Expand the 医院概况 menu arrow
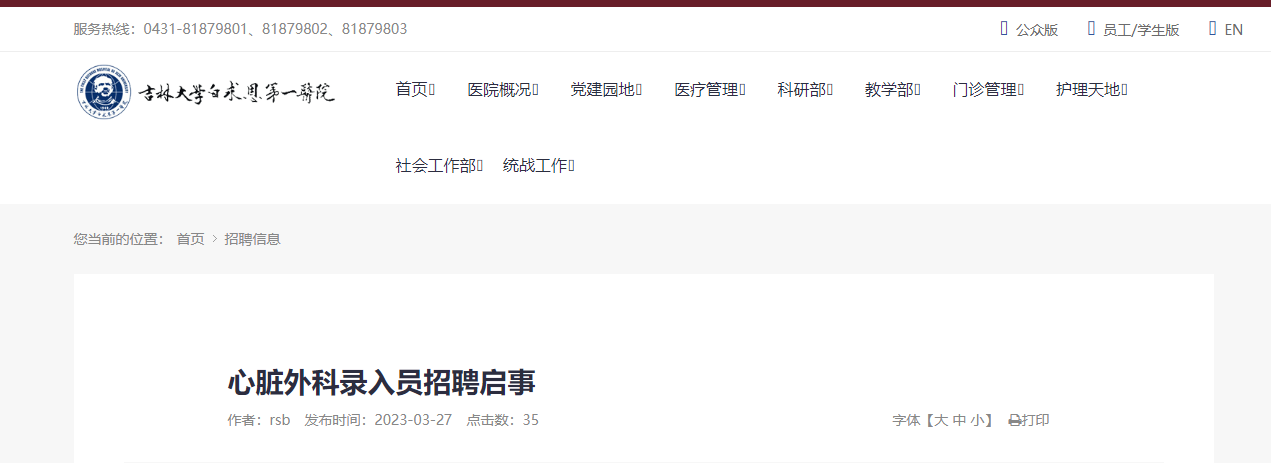This screenshot has height=463, width=1271. [x=536, y=90]
